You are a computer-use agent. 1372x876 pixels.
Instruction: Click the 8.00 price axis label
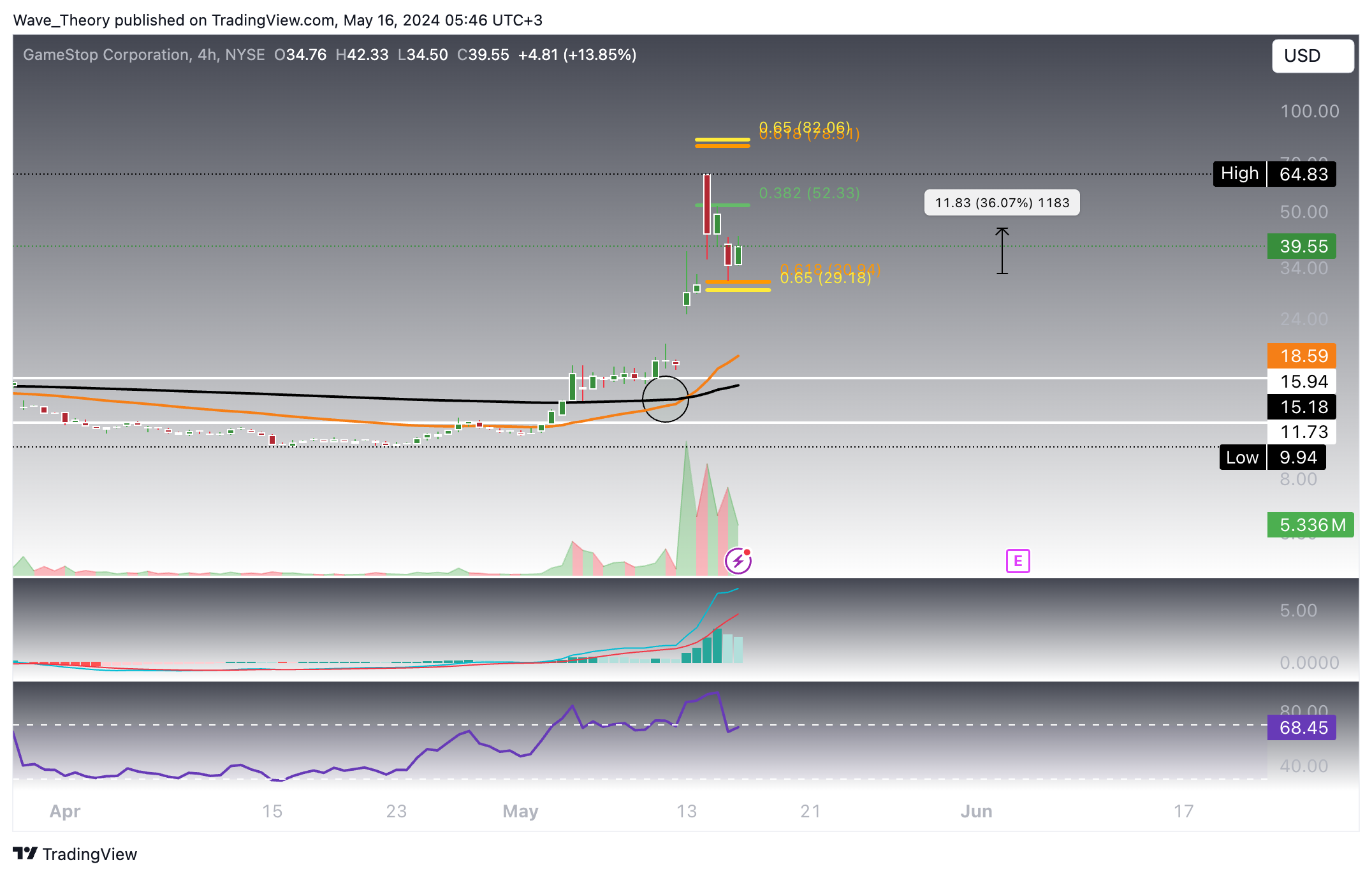coord(1298,479)
